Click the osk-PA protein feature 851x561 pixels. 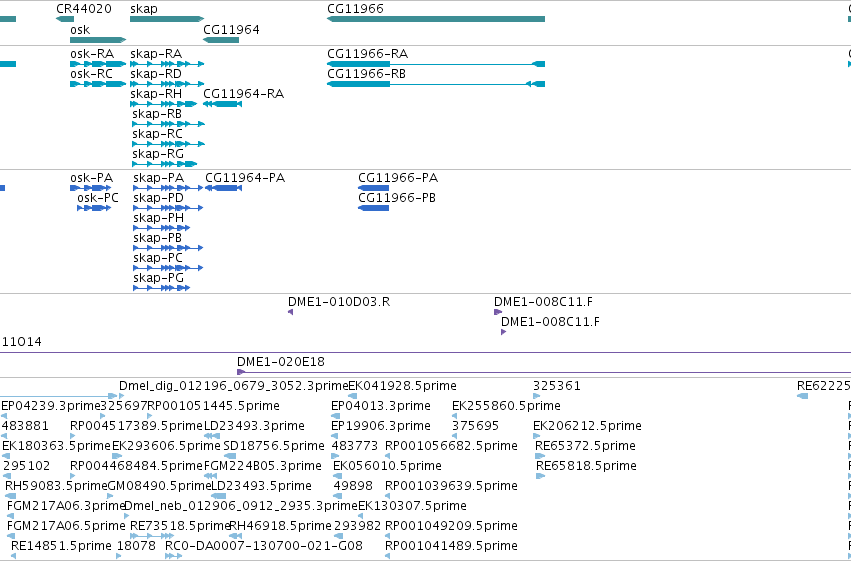pos(91,188)
